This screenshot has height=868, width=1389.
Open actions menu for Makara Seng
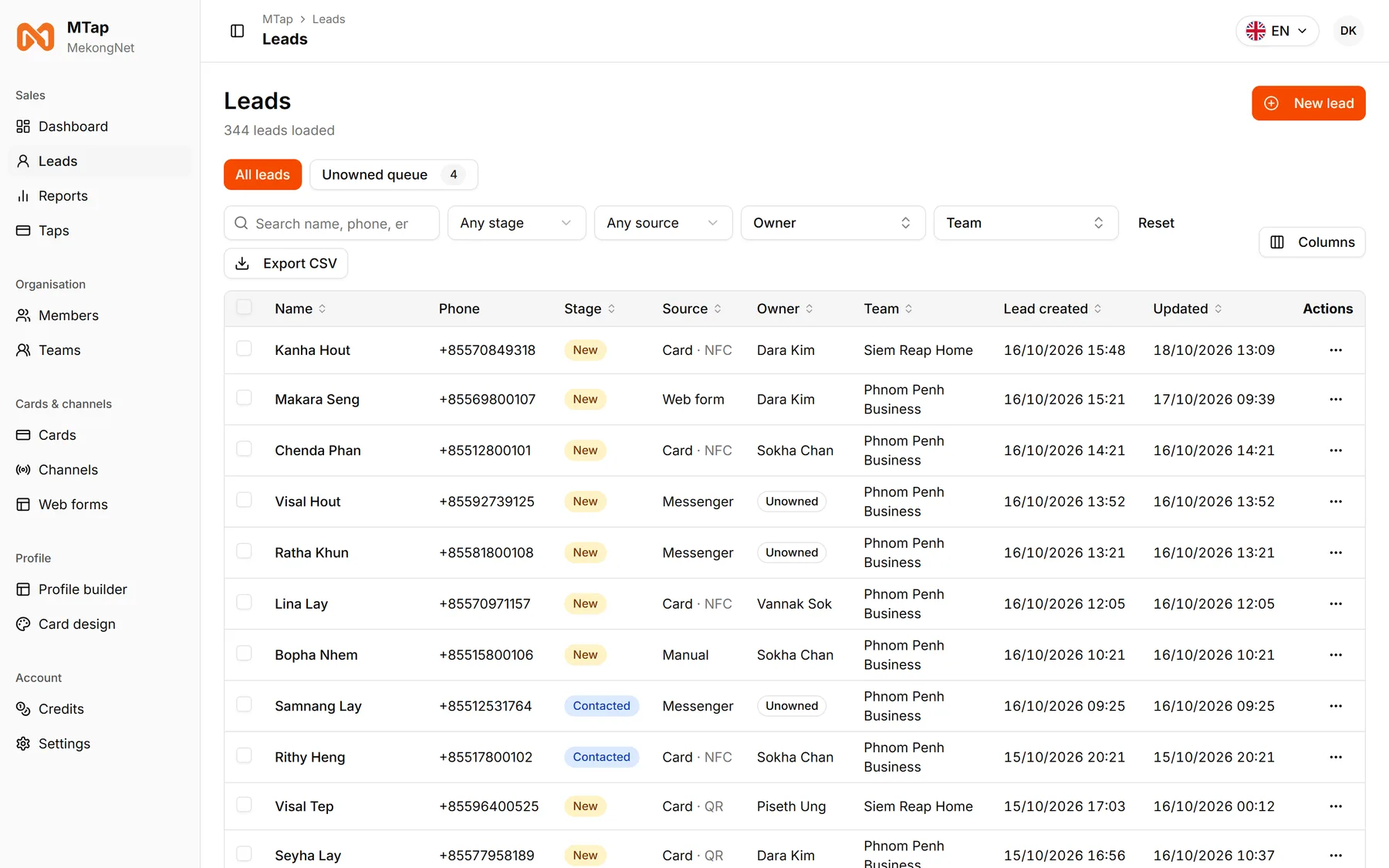[1336, 400]
